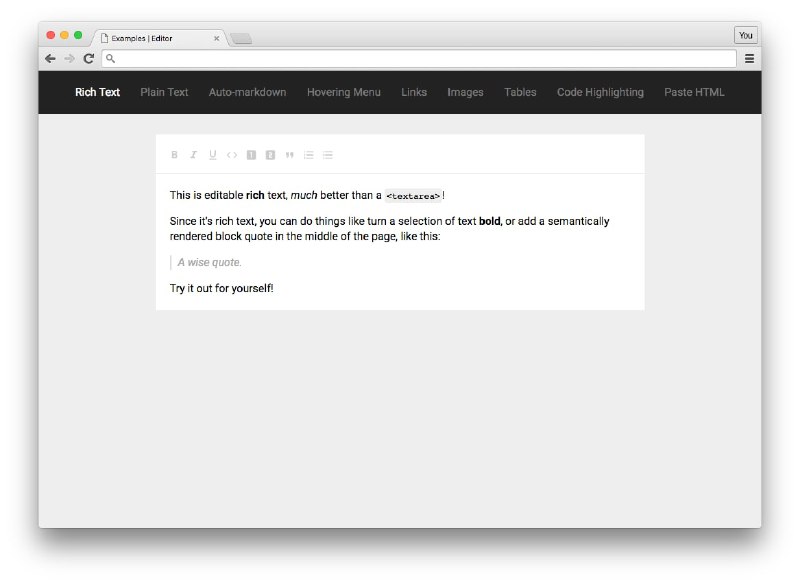
Task: Toggle underline formatting in the editor toolbar
Action: (212, 155)
